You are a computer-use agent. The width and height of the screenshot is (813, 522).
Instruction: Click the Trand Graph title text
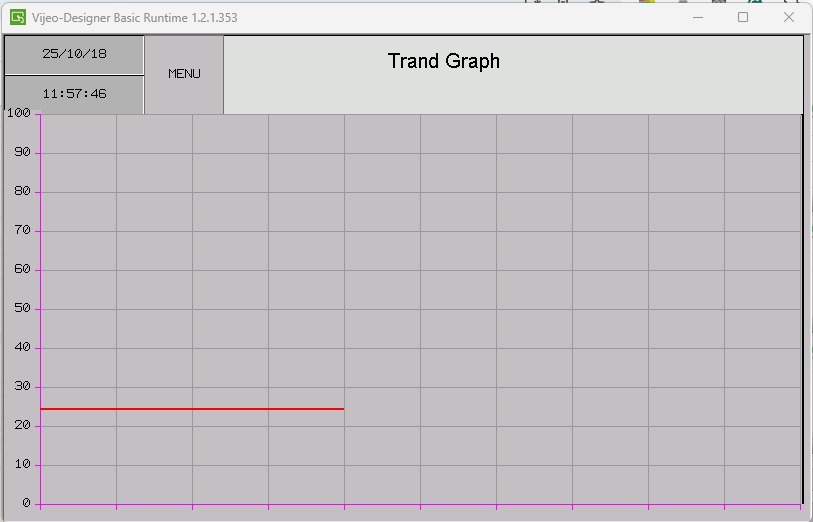(443, 61)
